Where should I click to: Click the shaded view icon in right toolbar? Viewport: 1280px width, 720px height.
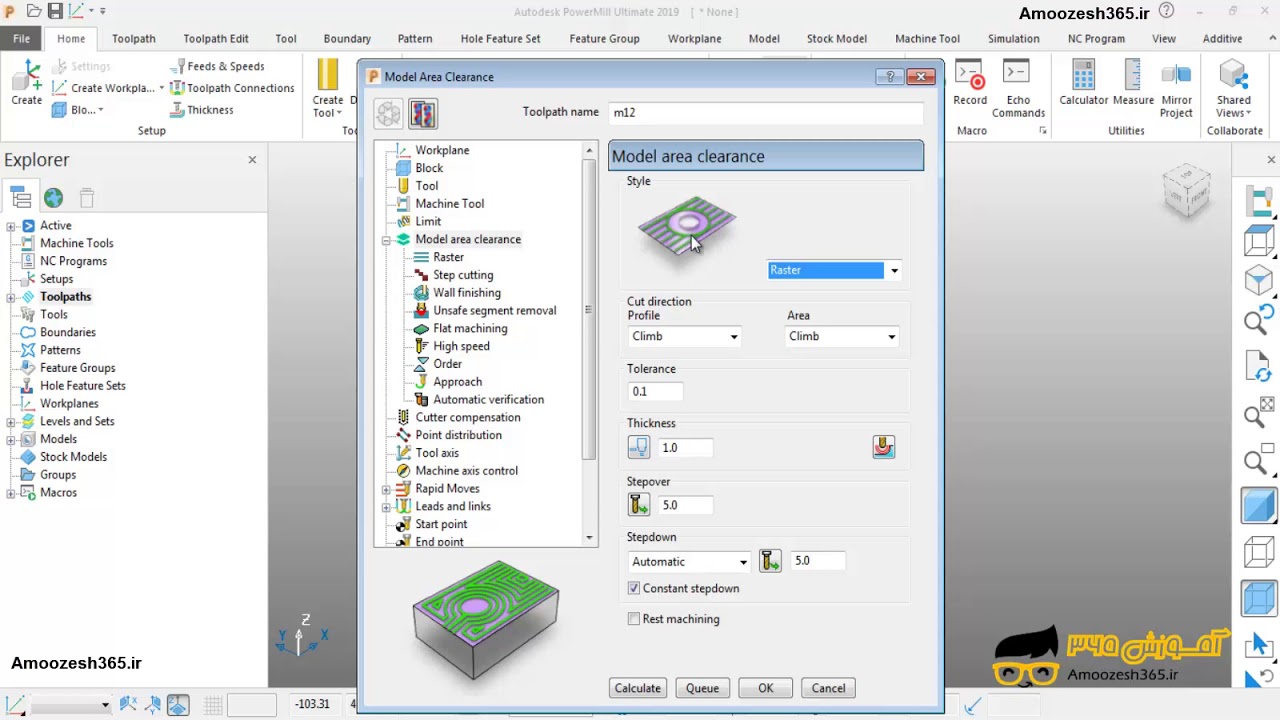click(x=1259, y=505)
